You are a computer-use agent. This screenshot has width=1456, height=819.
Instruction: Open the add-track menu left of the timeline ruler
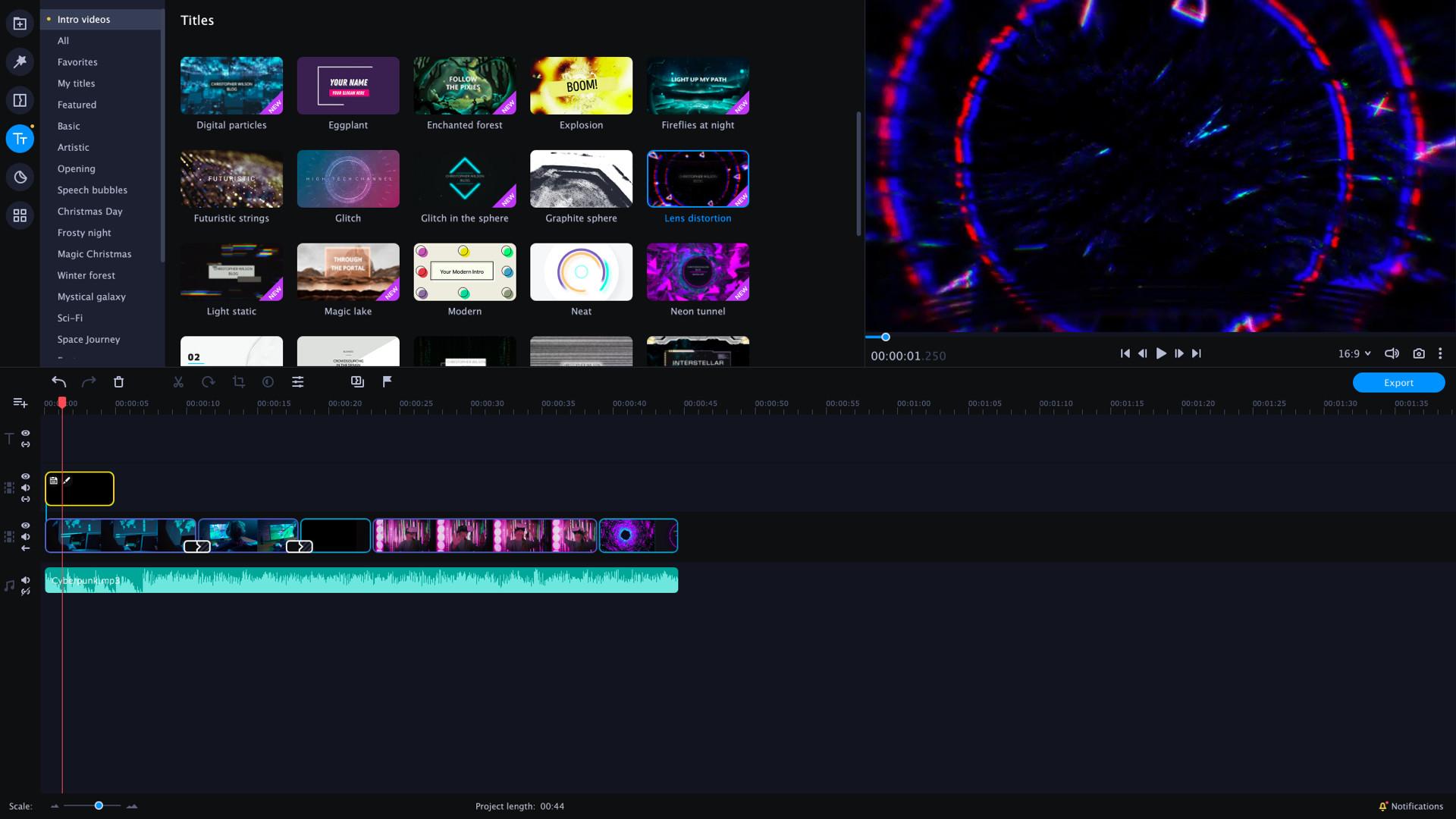tap(19, 403)
